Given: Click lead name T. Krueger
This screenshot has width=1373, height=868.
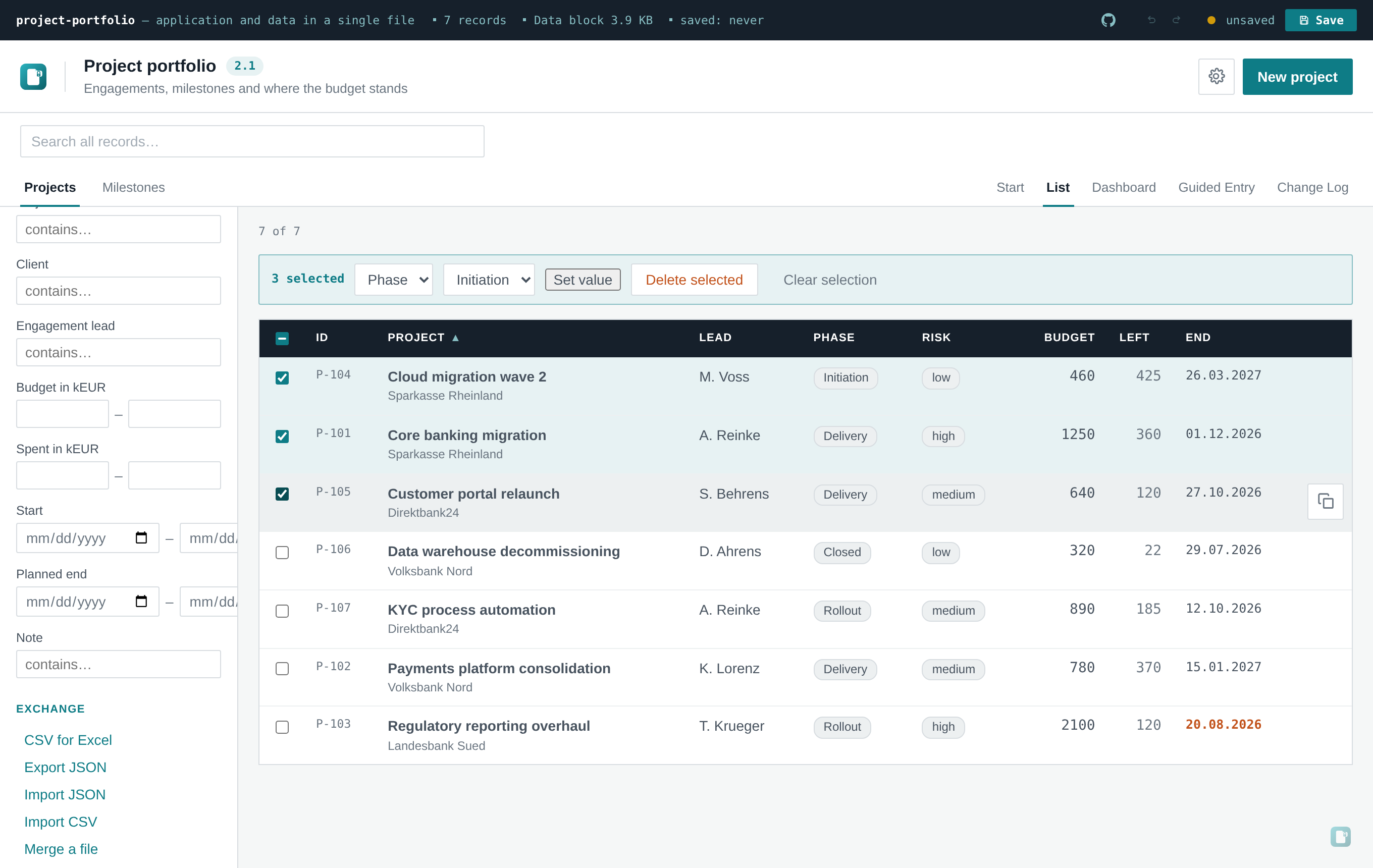Looking at the screenshot, I should pos(731,726).
